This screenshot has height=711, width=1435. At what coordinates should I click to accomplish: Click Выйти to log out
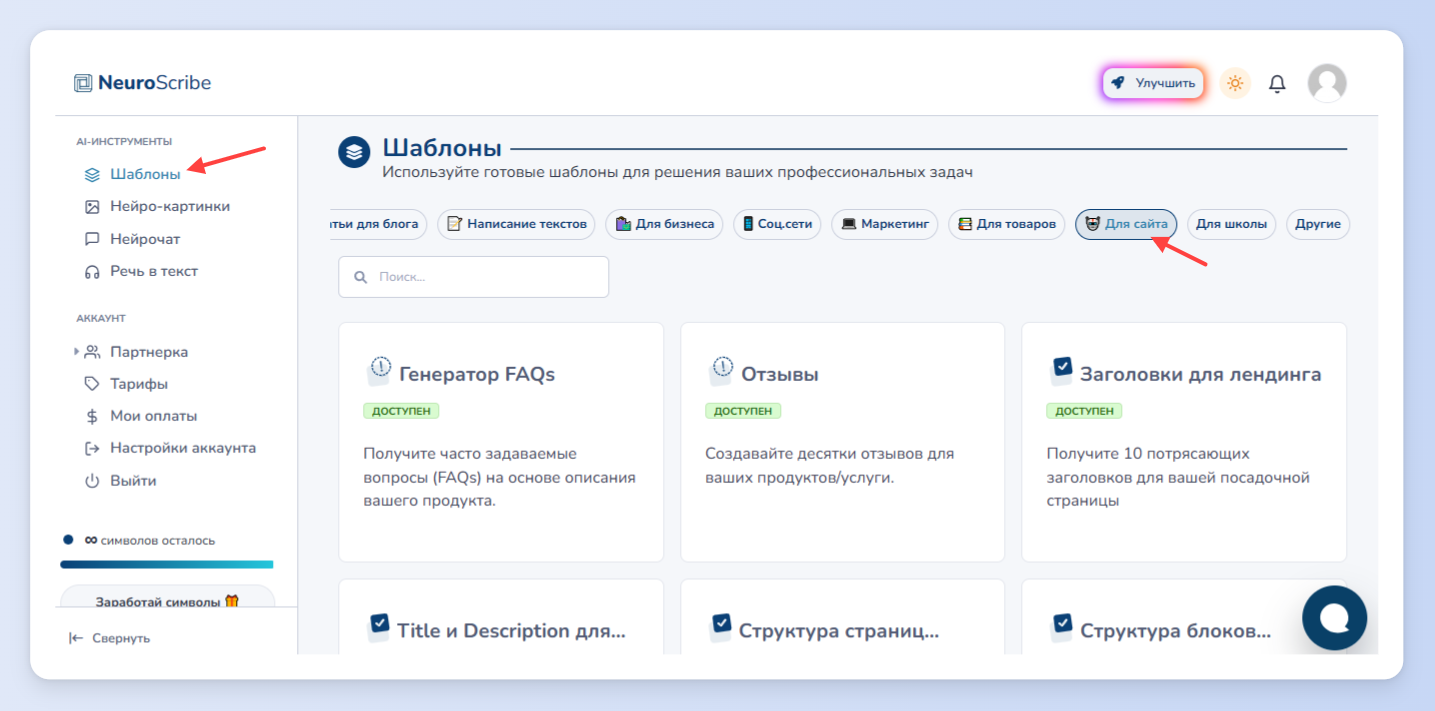tap(133, 481)
